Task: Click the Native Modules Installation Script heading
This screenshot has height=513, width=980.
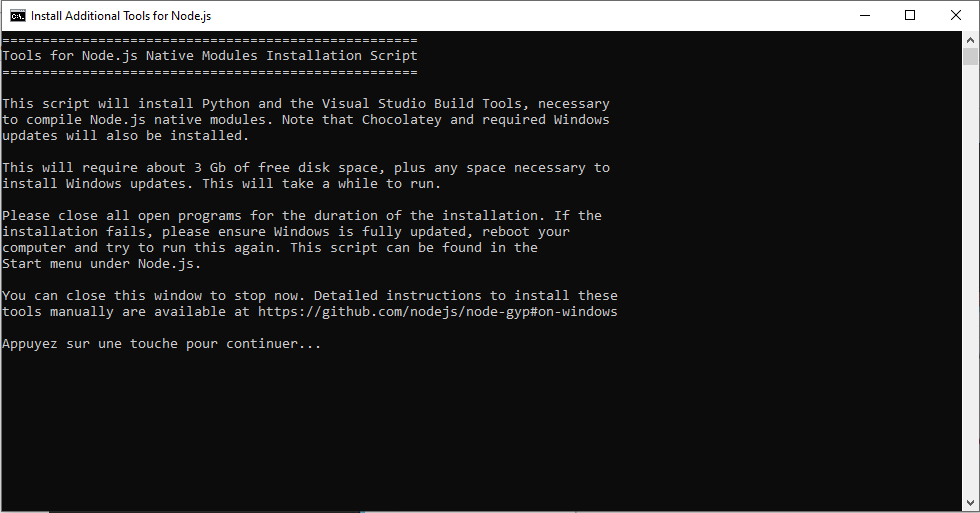Action: 281,56
